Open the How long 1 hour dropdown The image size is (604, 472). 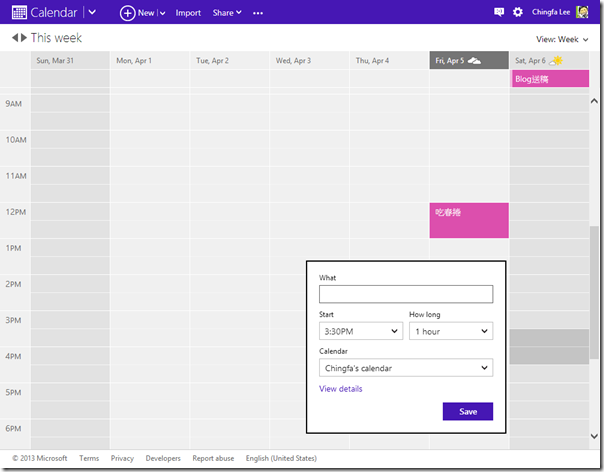click(451, 331)
